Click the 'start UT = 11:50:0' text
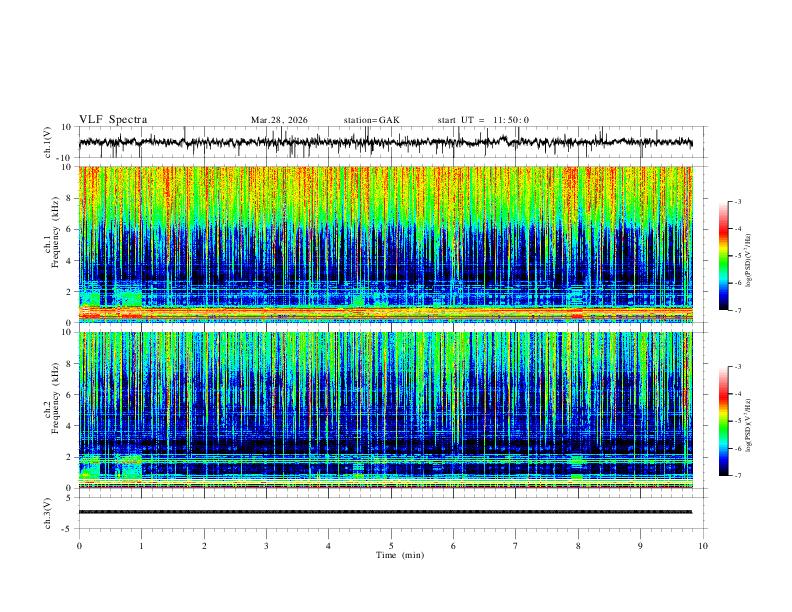 [x=483, y=120]
